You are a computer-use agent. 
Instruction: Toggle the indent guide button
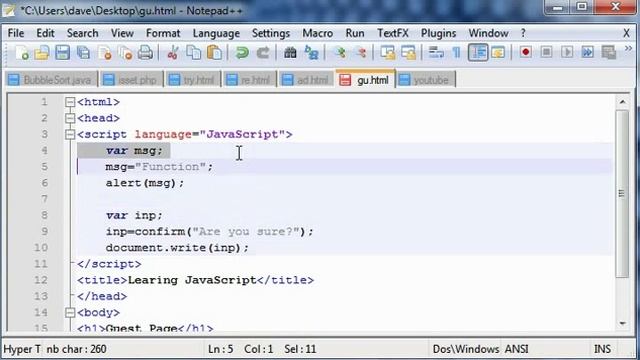pos(478,53)
